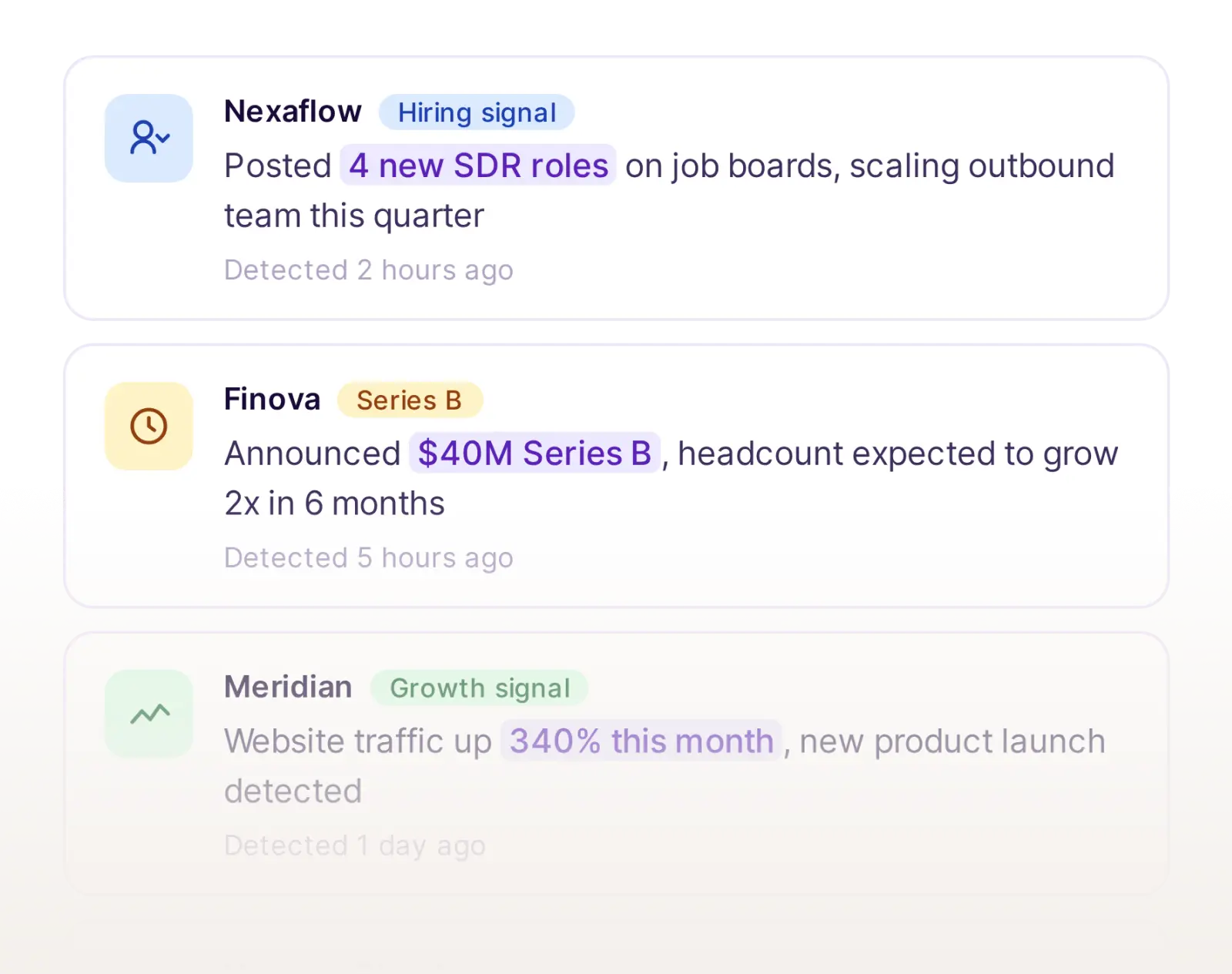1232x974 pixels.
Task: Switch to the Nexaflow entry
Action: pyautogui.click(x=293, y=111)
